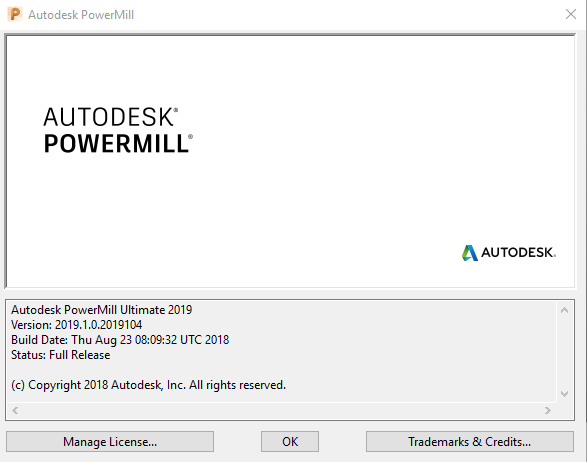Screen dimensions: 587x462
Task: Click the info box's right scroll arrow
Action: coord(548,410)
